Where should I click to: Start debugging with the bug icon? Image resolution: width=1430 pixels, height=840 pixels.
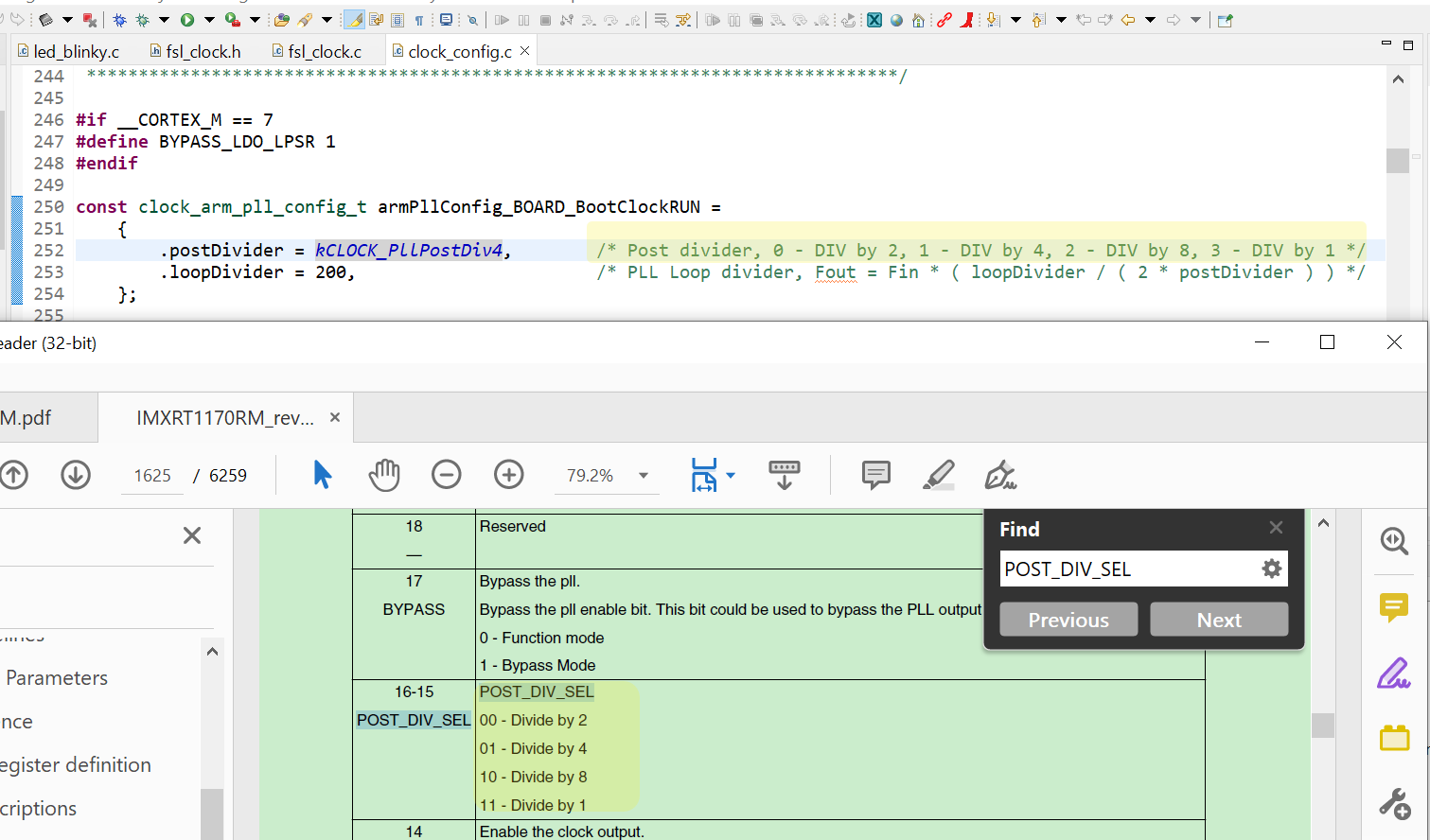(x=118, y=19)
